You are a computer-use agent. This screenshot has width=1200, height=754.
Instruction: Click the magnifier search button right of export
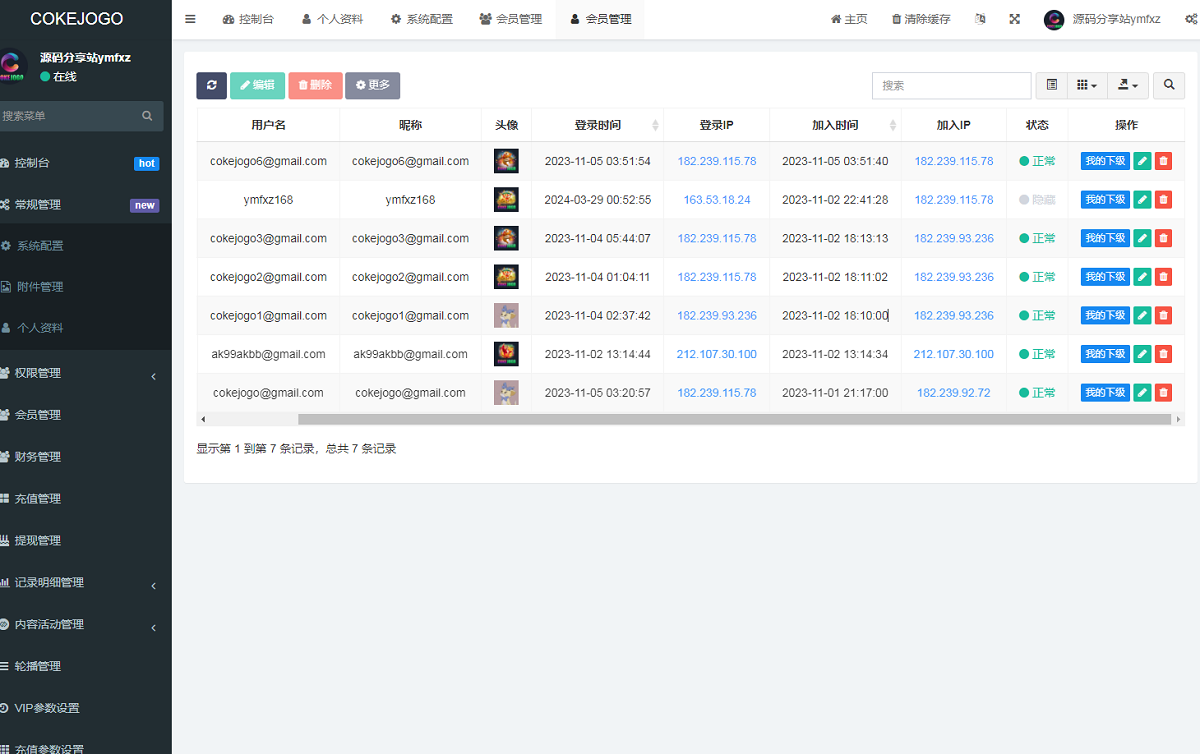(x=1169, y=86)
